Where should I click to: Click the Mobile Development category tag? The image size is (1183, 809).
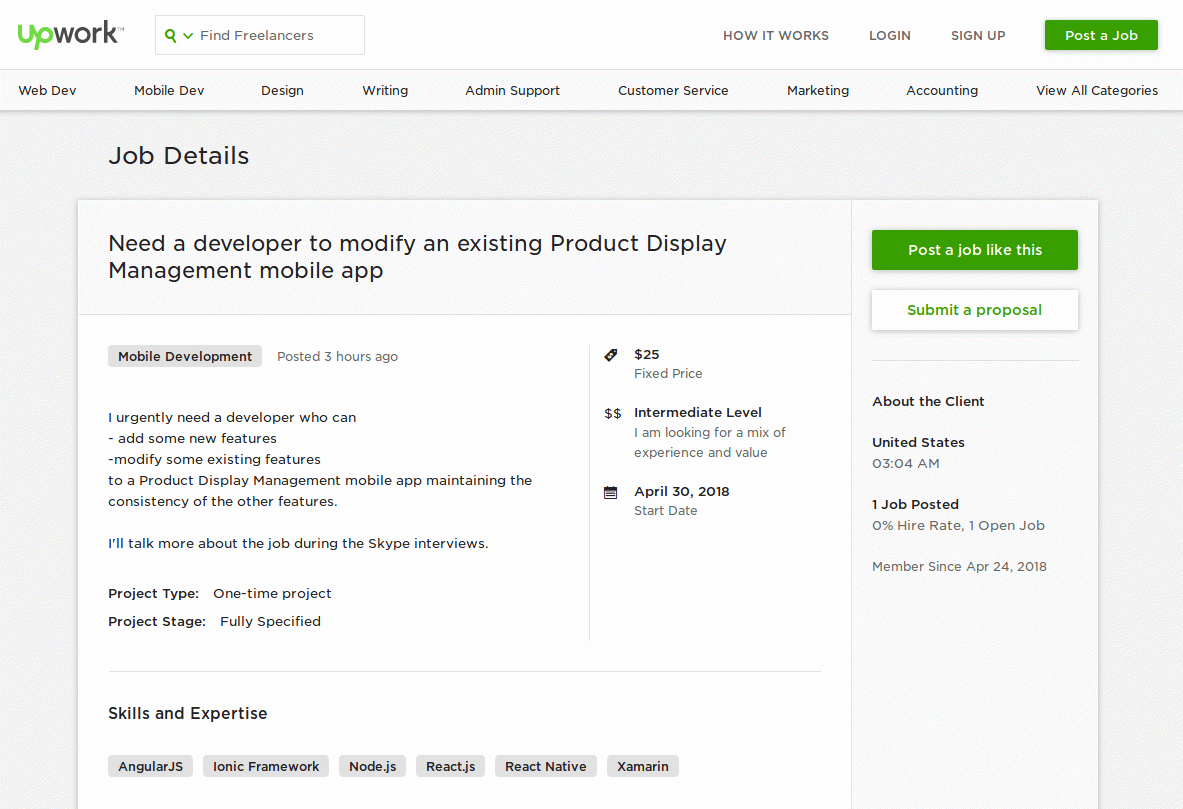point(185,356)
